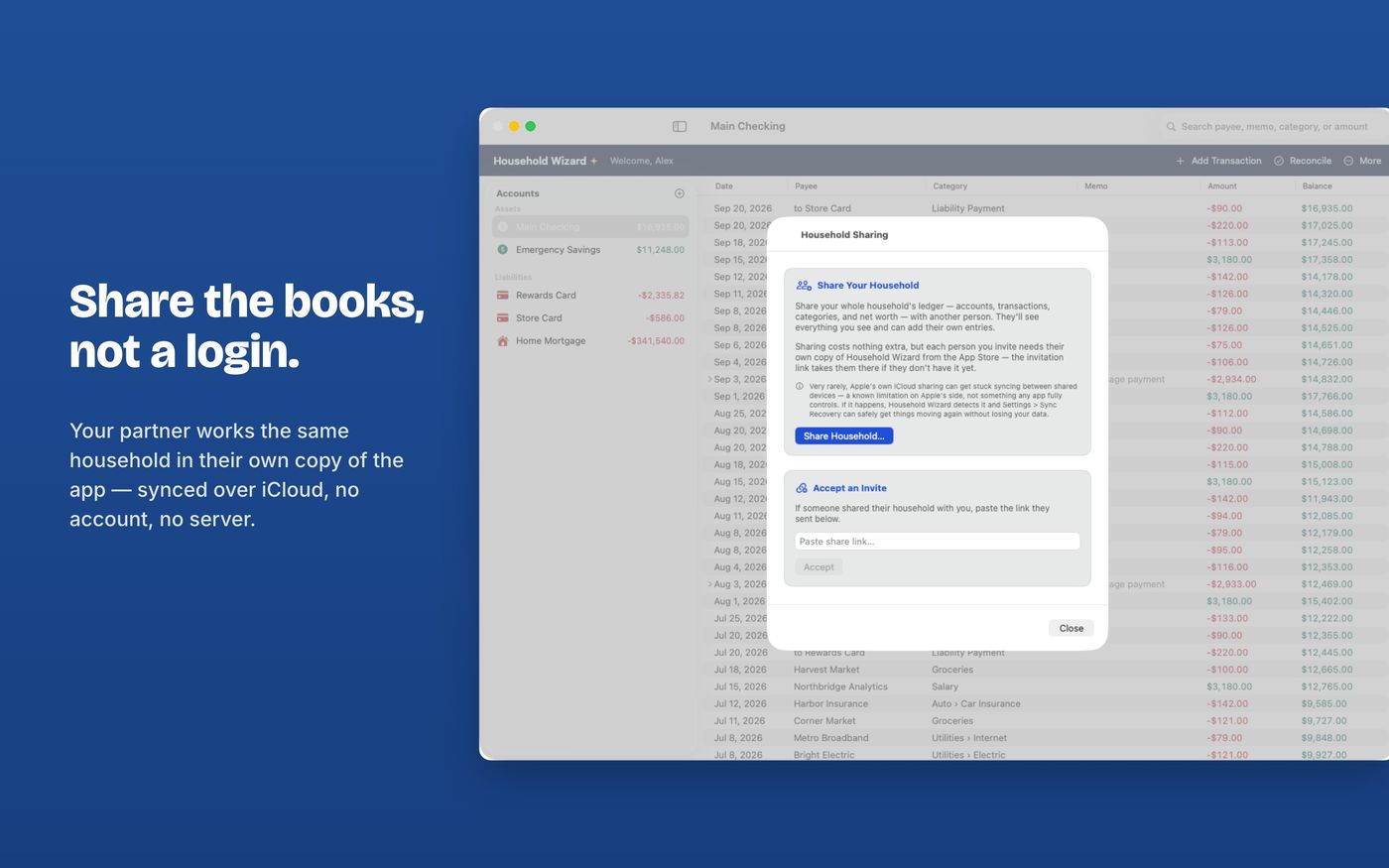Click the Accept button
The height and width of the screenshot is (868, 1389).
pos(819,567)
